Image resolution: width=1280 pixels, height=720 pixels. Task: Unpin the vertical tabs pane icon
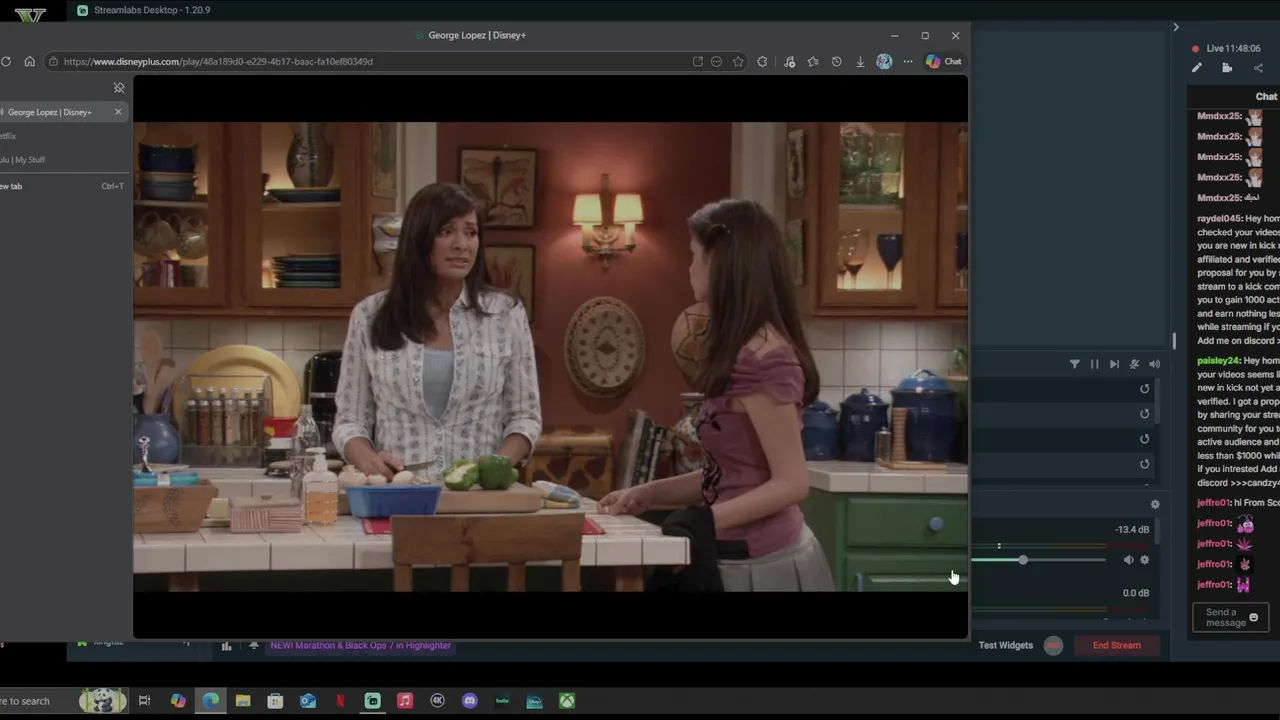119,88
